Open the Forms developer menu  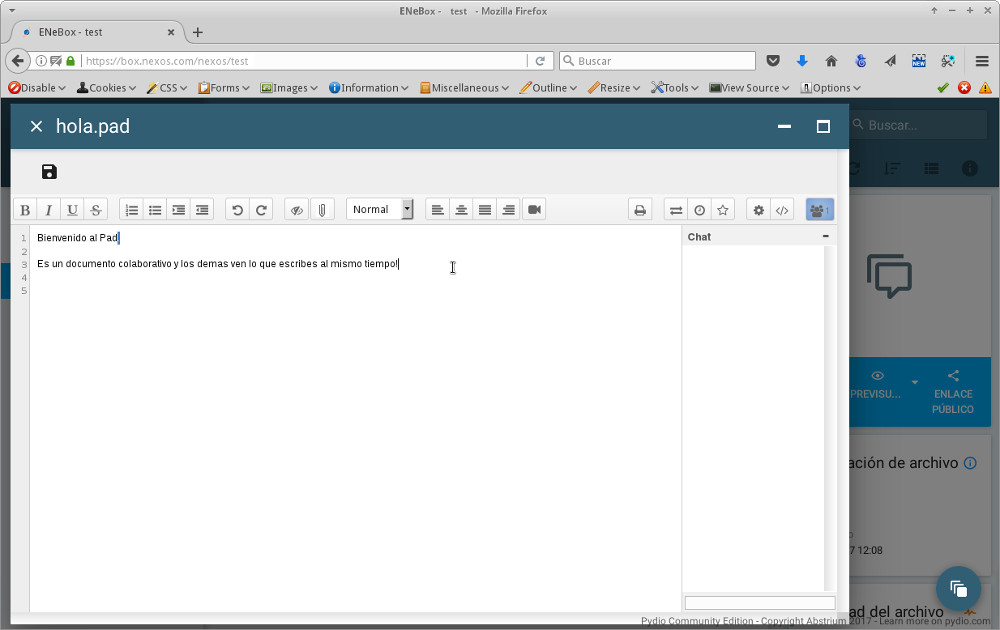pyautogui.click(x=223, y=87)
